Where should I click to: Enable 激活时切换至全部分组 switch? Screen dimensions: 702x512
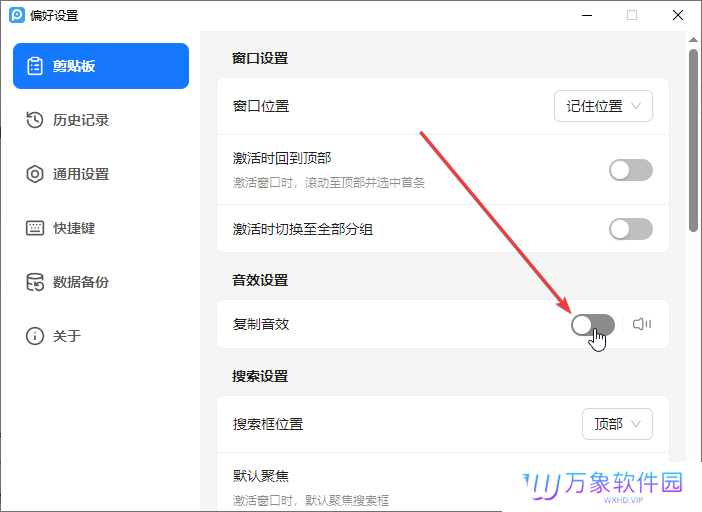[x=631, y=229]
